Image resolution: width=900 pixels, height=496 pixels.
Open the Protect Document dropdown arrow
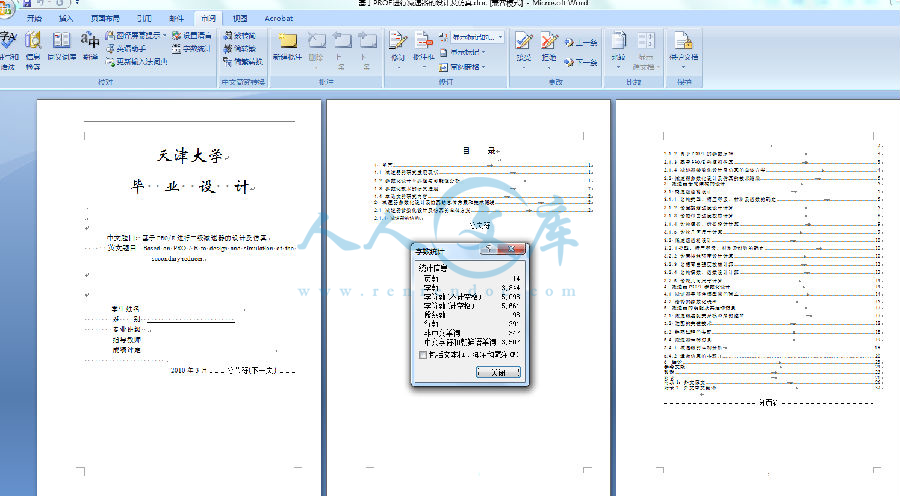point(684,67)
